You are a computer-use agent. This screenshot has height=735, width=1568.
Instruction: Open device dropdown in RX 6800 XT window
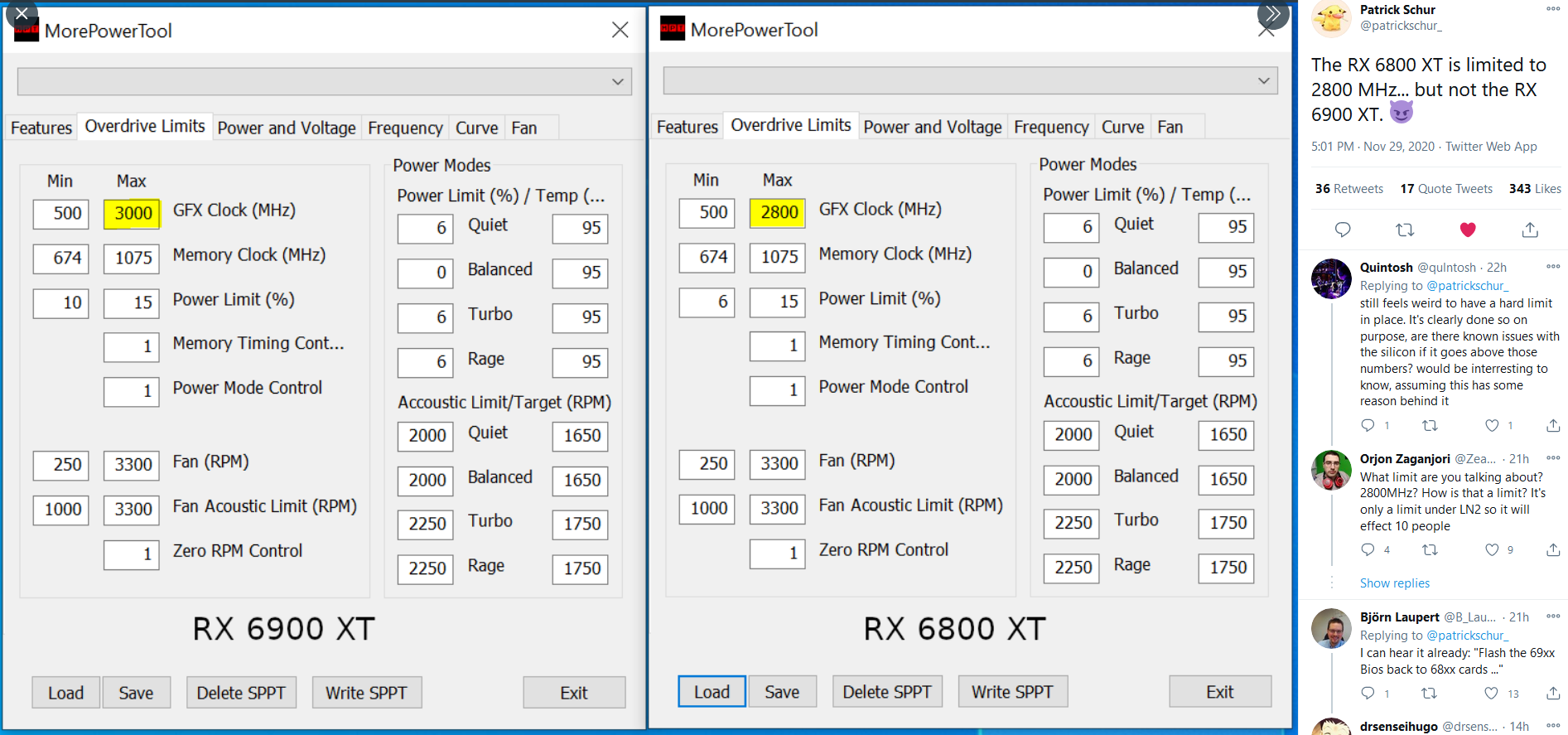click(971, 80)
